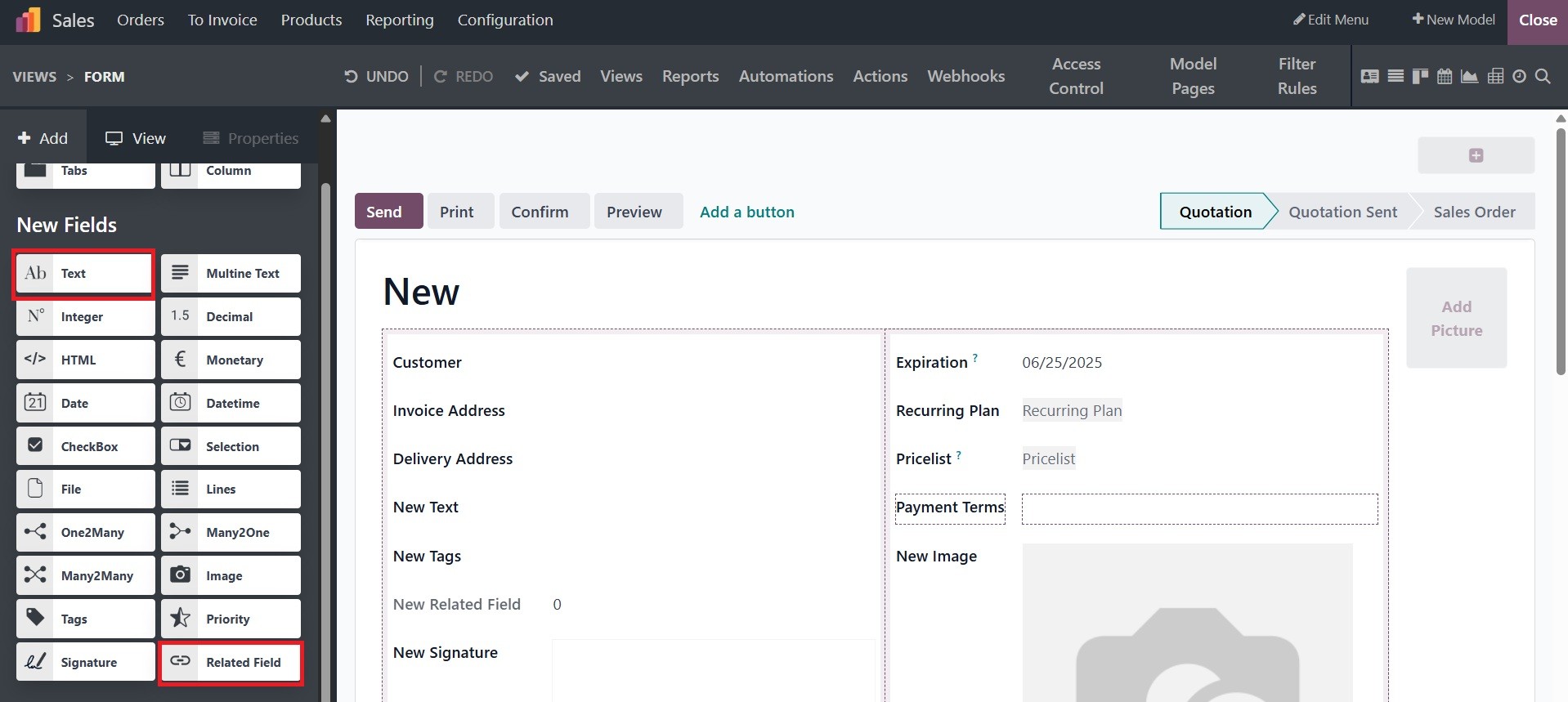The height and width of the screenshot is (702, 1568).
Task: Click the Add Picture placeholder
Action: coord(1456,318)
